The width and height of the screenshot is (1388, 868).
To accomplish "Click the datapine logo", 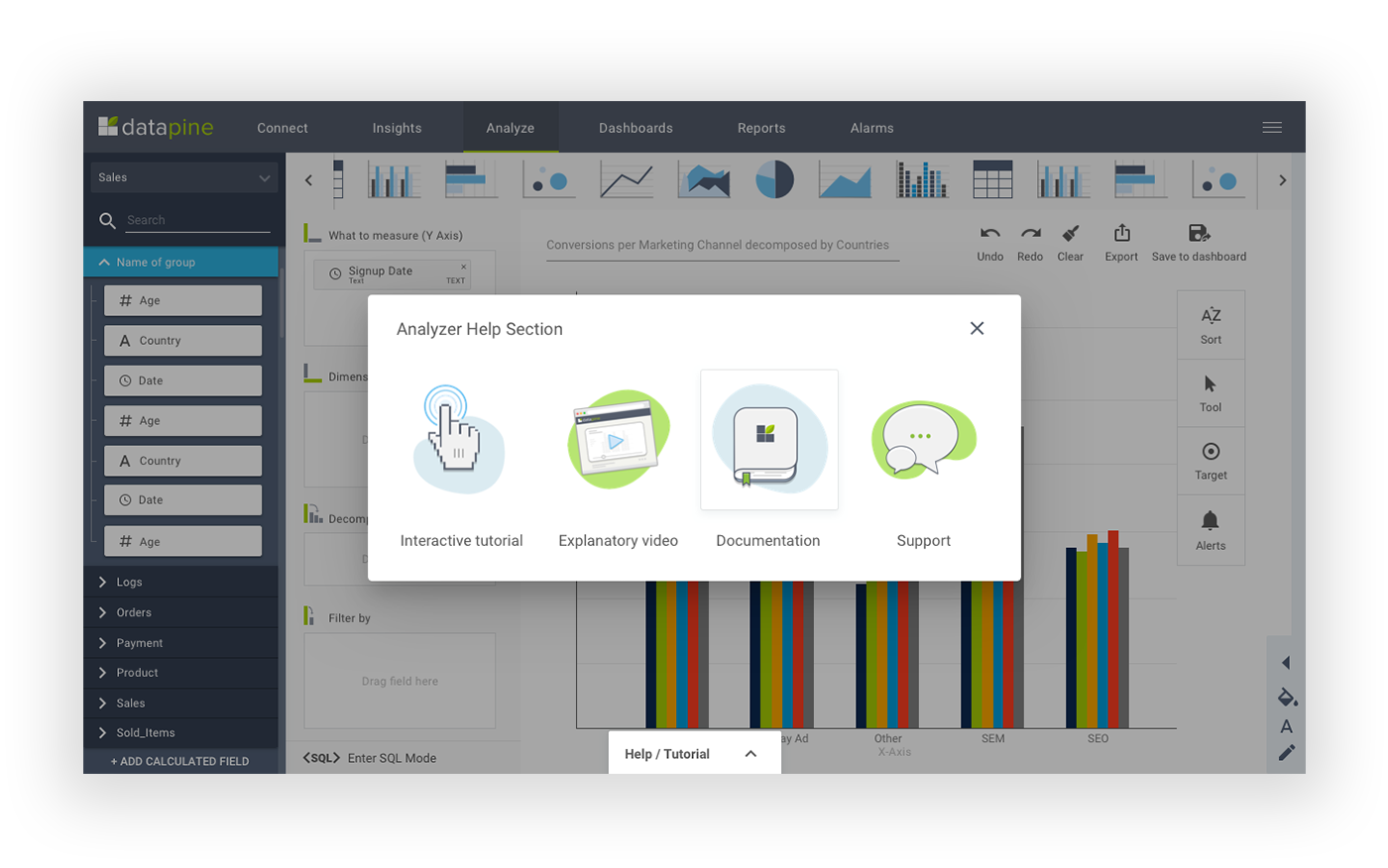I will tap(156, 127).
